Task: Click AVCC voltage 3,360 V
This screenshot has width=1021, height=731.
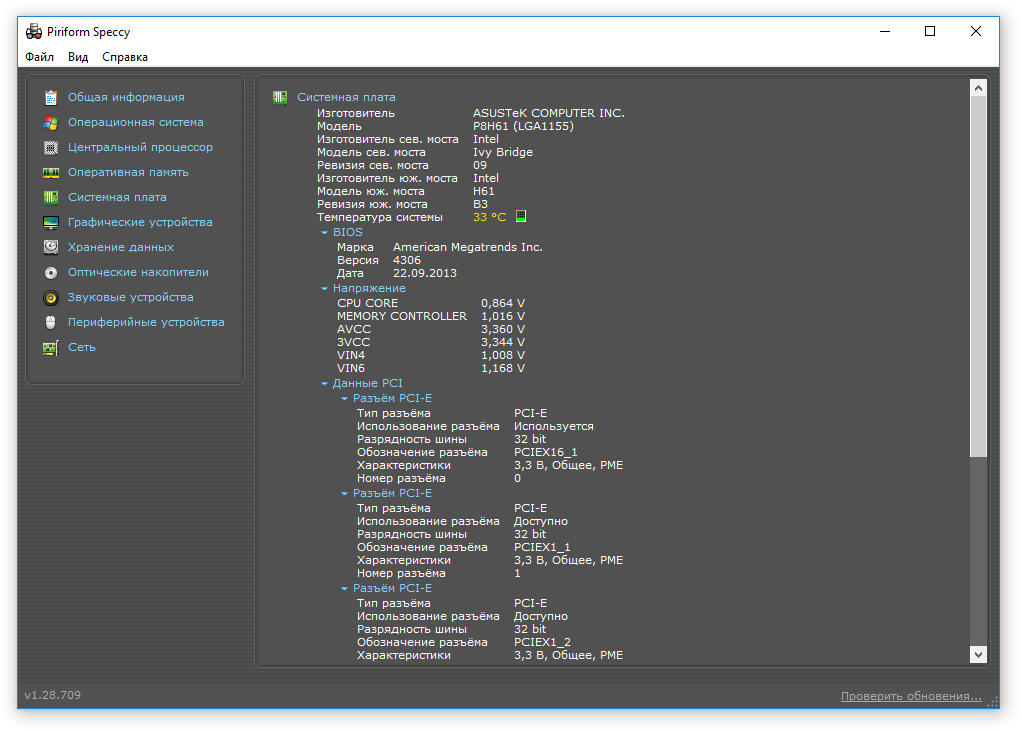Action: pyautogui.click(x=503, y=329)
